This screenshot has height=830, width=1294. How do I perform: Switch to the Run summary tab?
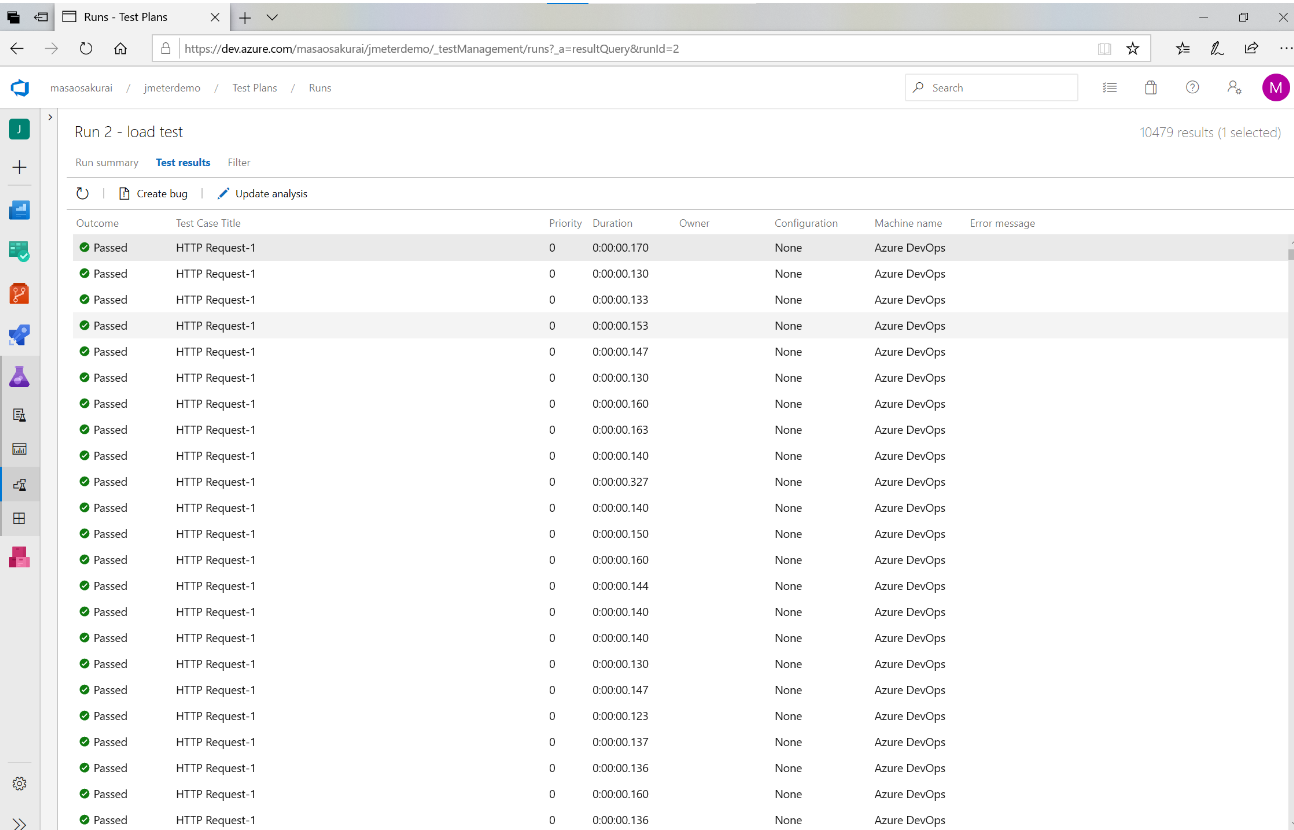[107, 162]
